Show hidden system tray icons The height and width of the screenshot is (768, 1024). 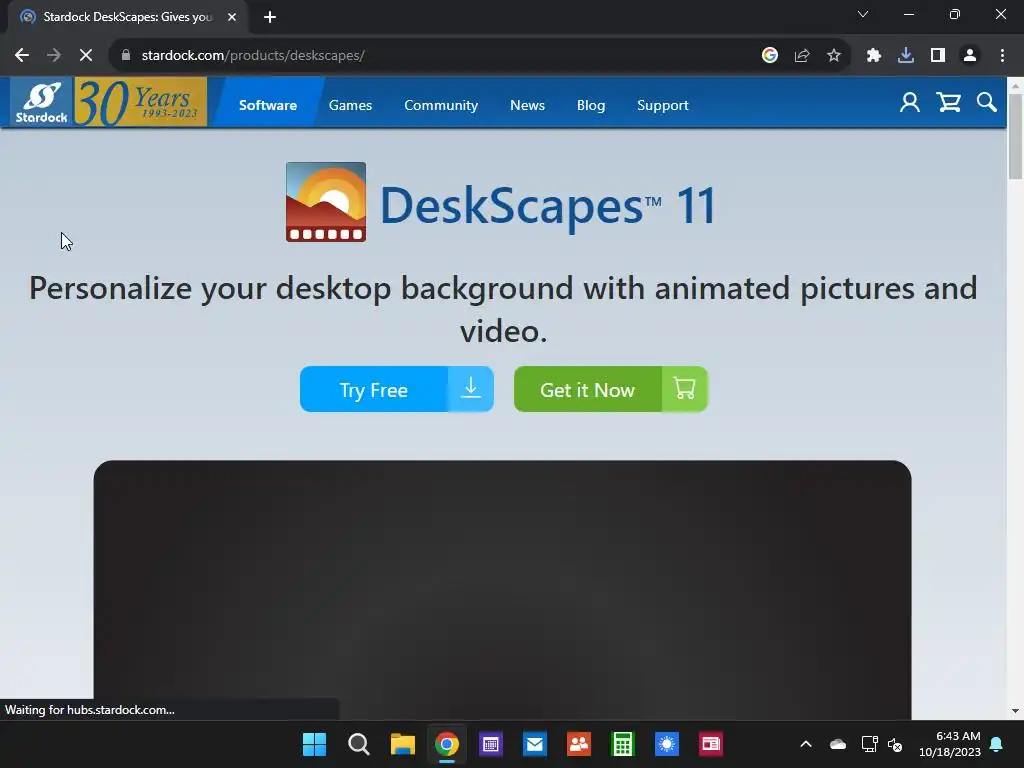coord(806,744)
